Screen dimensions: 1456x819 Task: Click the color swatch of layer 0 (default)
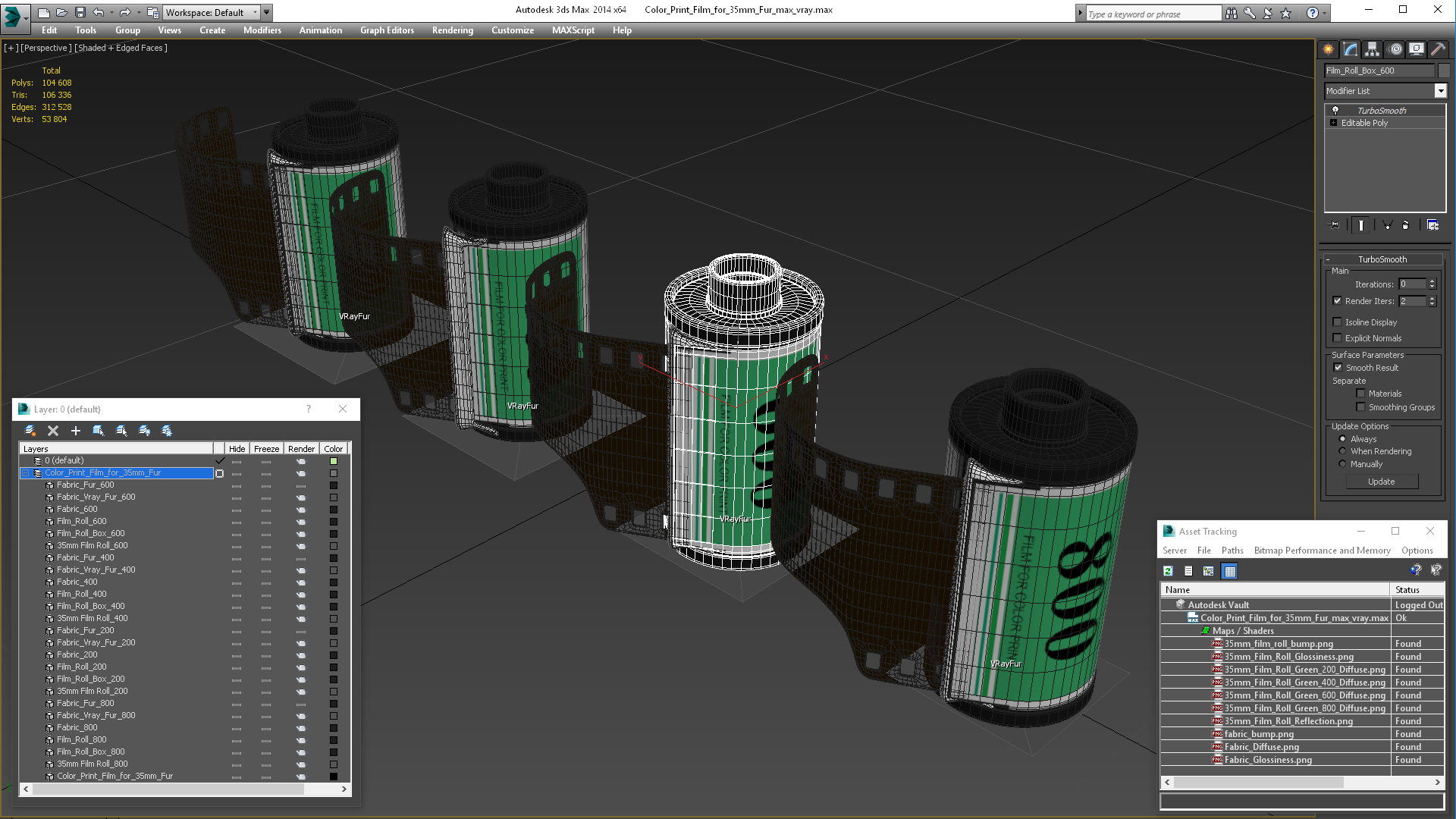click(x=333, y=461)
